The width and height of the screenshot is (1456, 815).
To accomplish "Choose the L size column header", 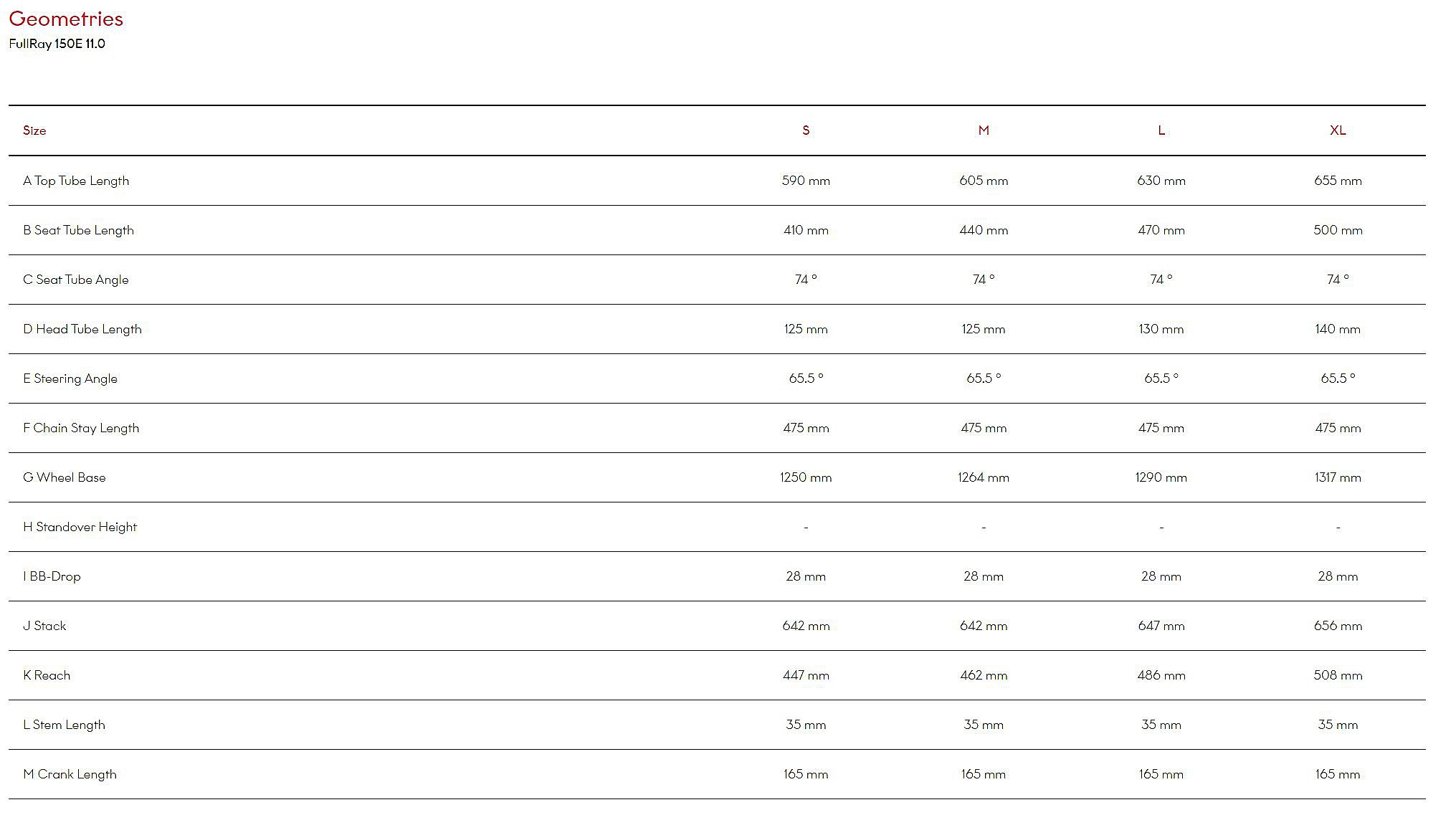I will click(1161, 130).
